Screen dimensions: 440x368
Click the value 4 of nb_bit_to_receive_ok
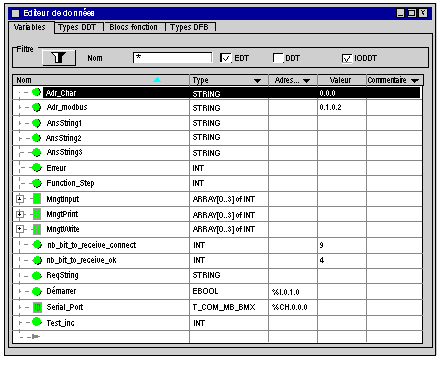[322, 260]
